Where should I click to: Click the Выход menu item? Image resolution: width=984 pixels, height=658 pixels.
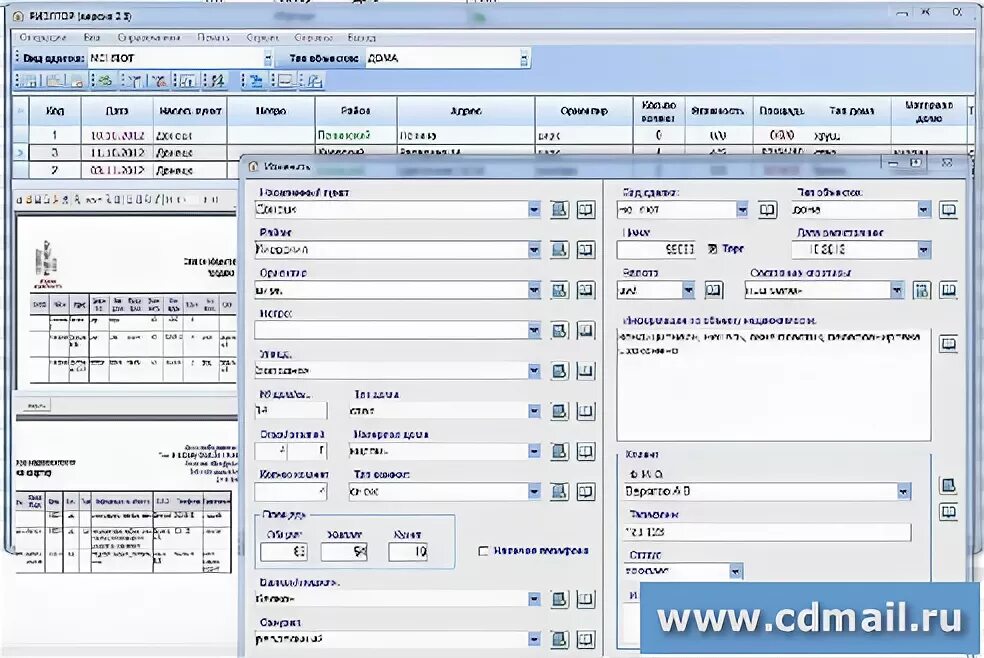click(361, 38)
